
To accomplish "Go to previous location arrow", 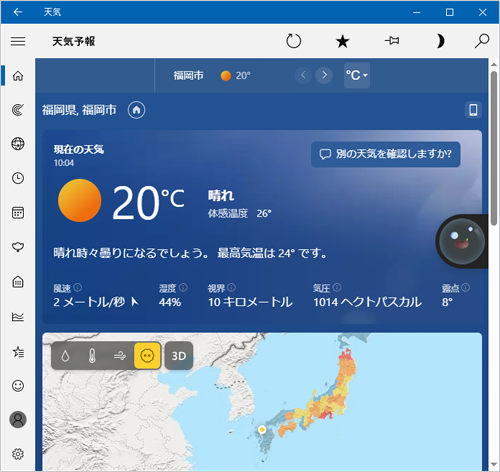I will tap(303, 75).
